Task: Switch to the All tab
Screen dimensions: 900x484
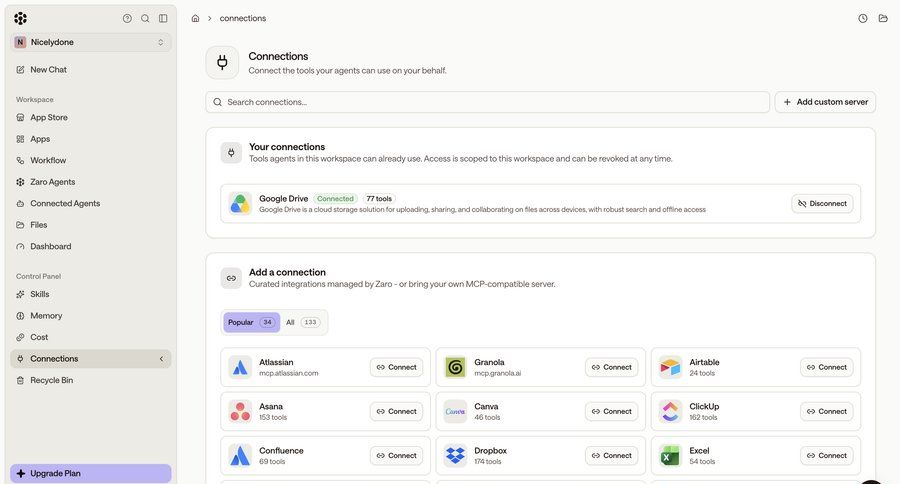Action: [x=302, y=322]
